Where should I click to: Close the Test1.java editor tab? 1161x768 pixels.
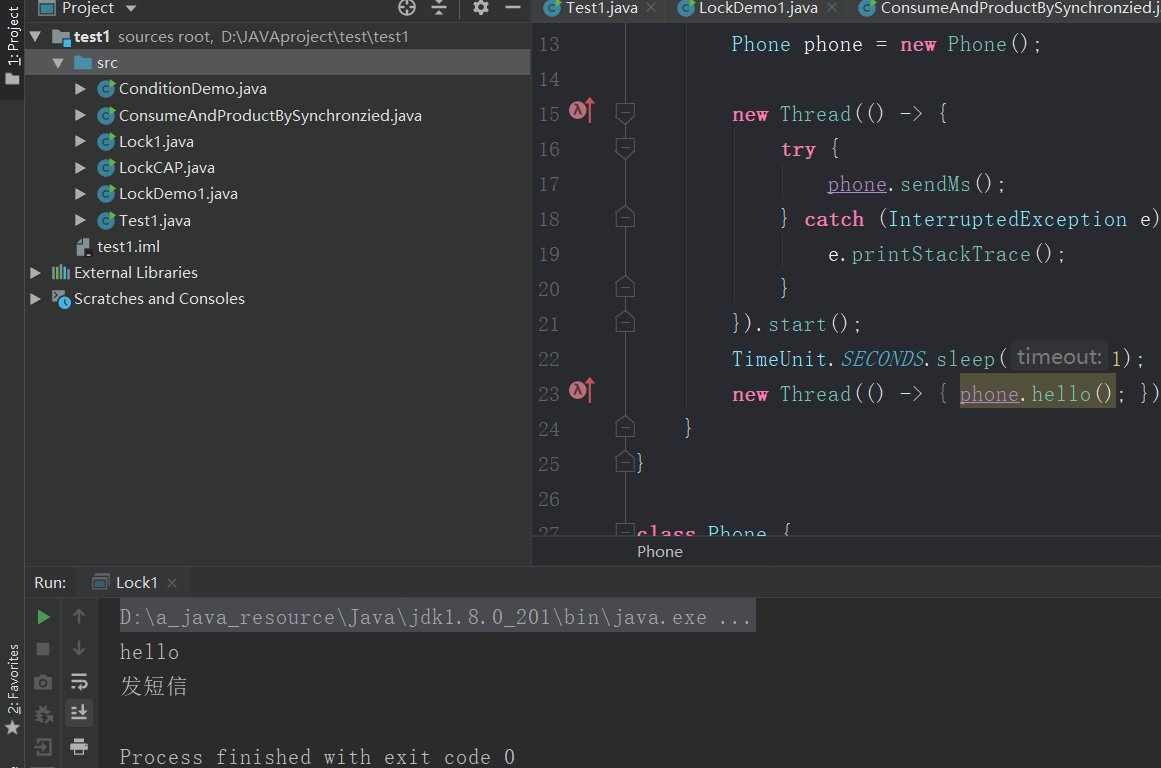pyautogui.click(x=651, y=7)
